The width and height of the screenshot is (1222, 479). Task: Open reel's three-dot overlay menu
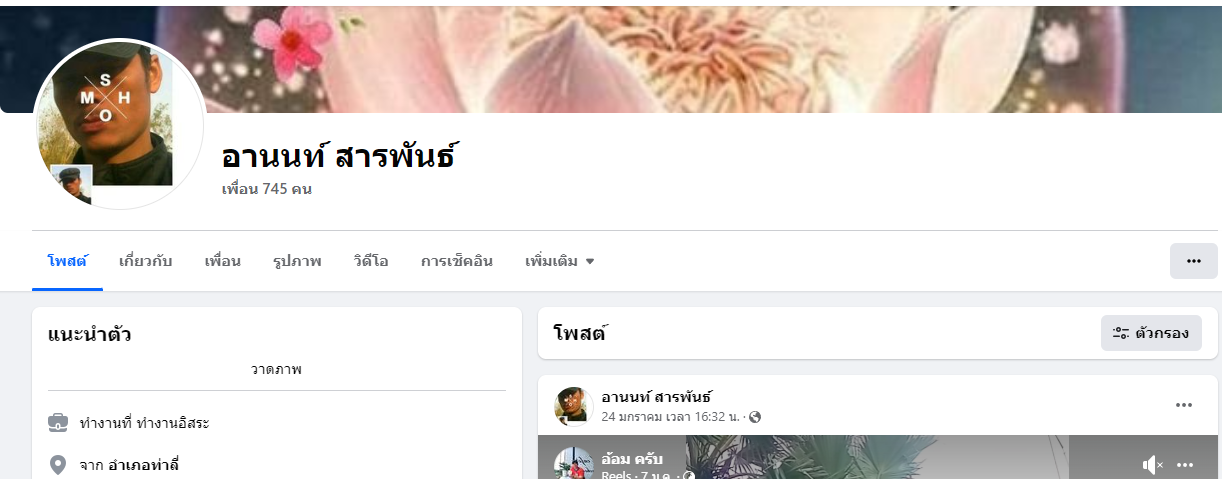[1186, 465]
